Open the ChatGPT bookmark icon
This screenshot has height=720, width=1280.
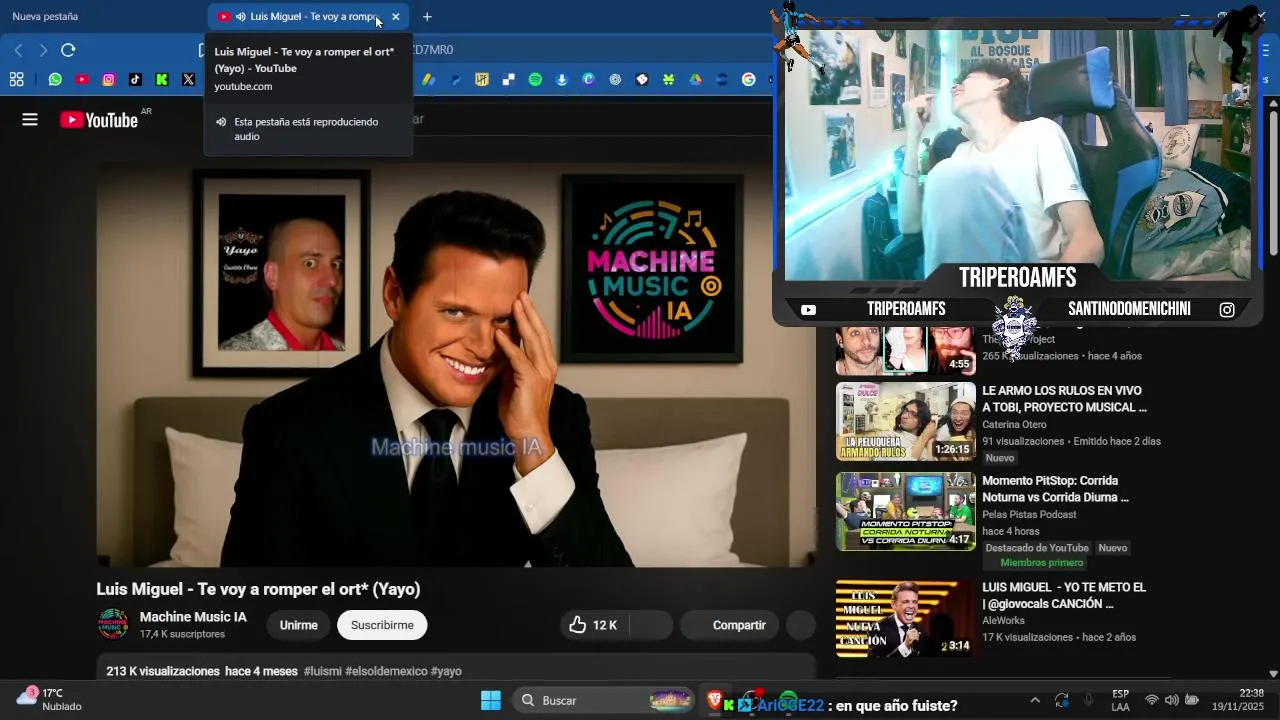click(x=615, y=79)
